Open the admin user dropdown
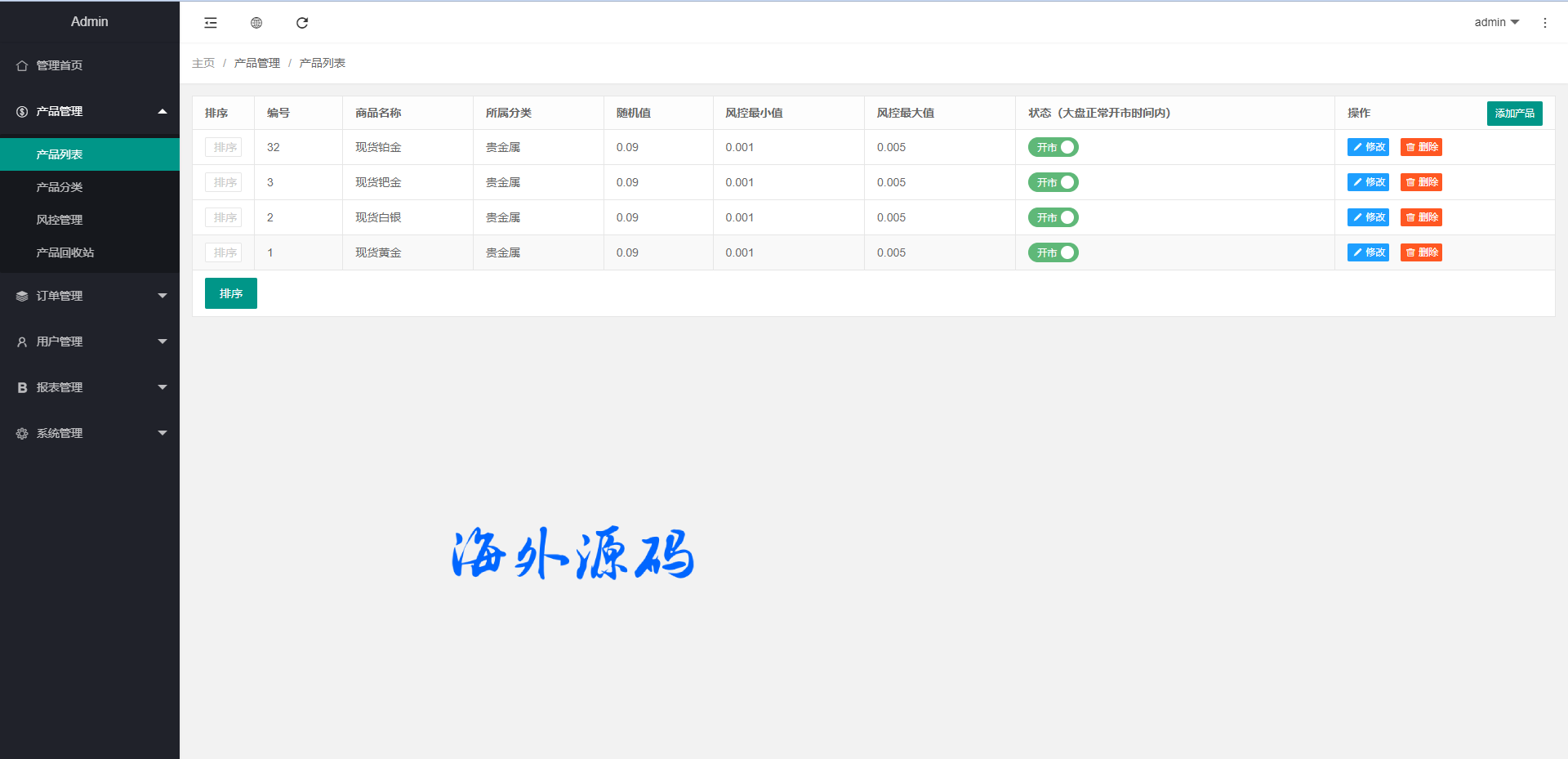Image resolution: width=1568 pixels, height=759 pixels. coord(1496,23)
